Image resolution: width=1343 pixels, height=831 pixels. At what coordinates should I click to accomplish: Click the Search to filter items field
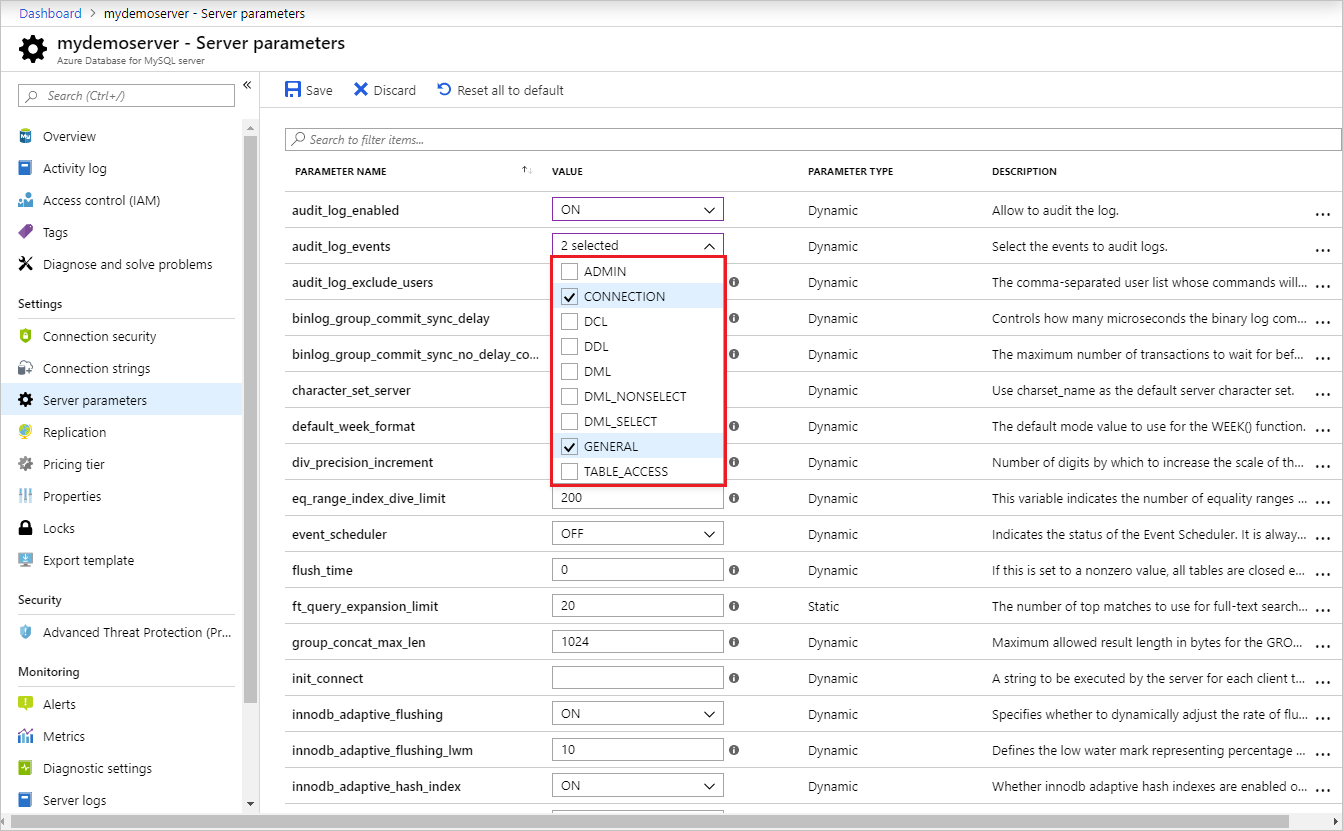click(x=813, y=139)
